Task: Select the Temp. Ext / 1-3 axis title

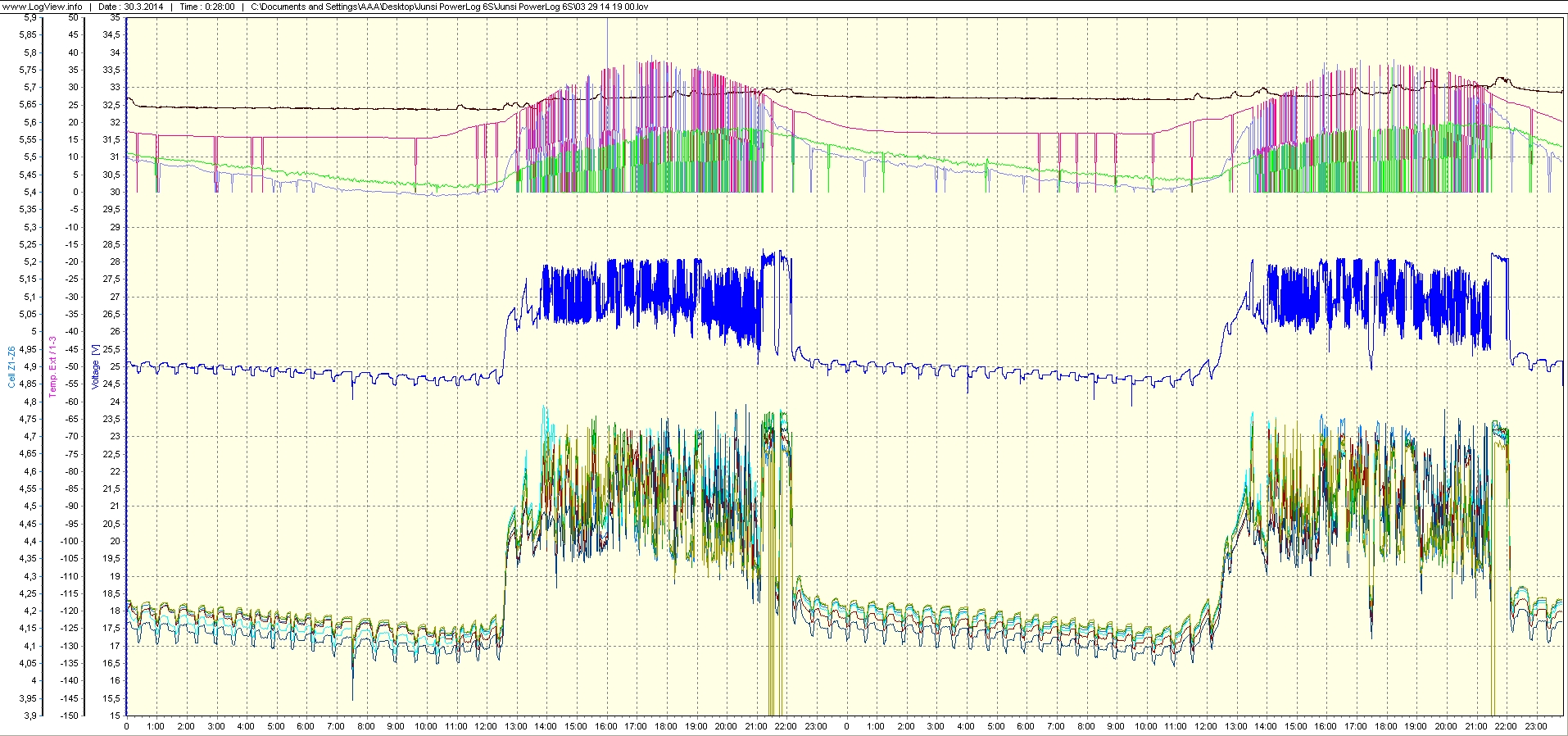Action: 53,366
